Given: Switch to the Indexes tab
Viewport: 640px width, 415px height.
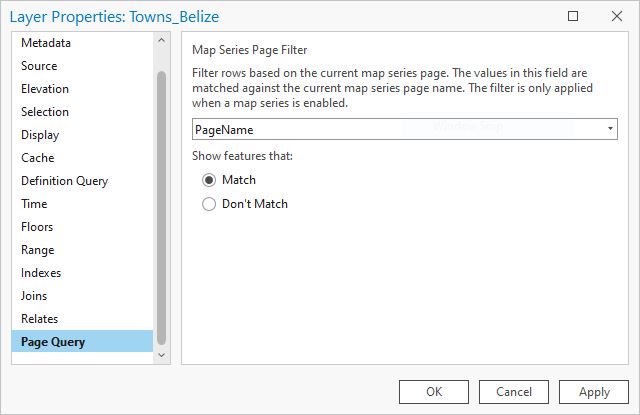Looking at the screenshot, I should click(41, 273).
